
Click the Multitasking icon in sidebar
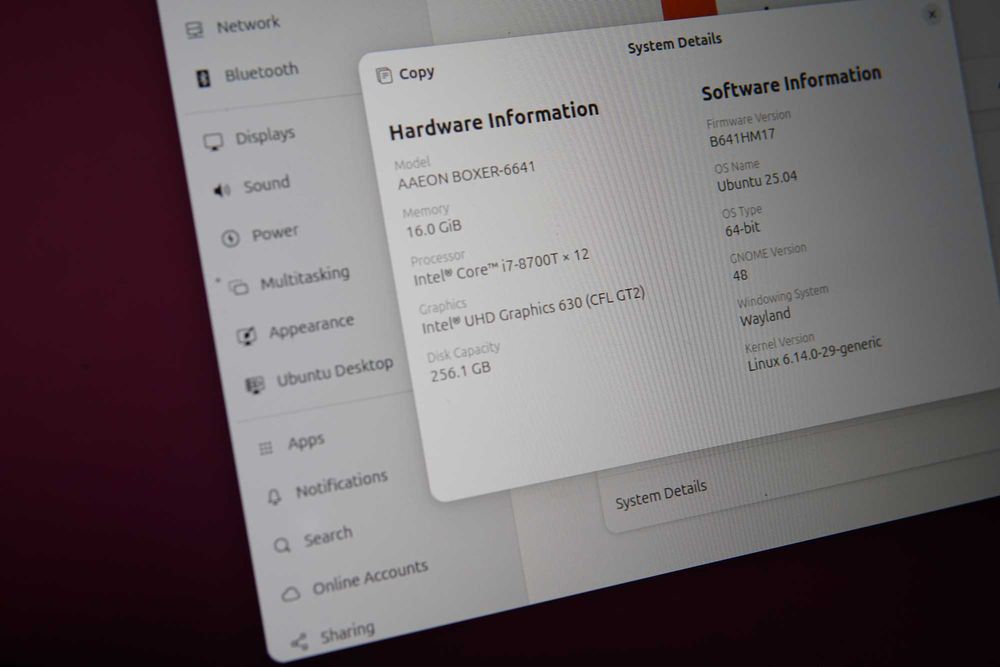239,288
